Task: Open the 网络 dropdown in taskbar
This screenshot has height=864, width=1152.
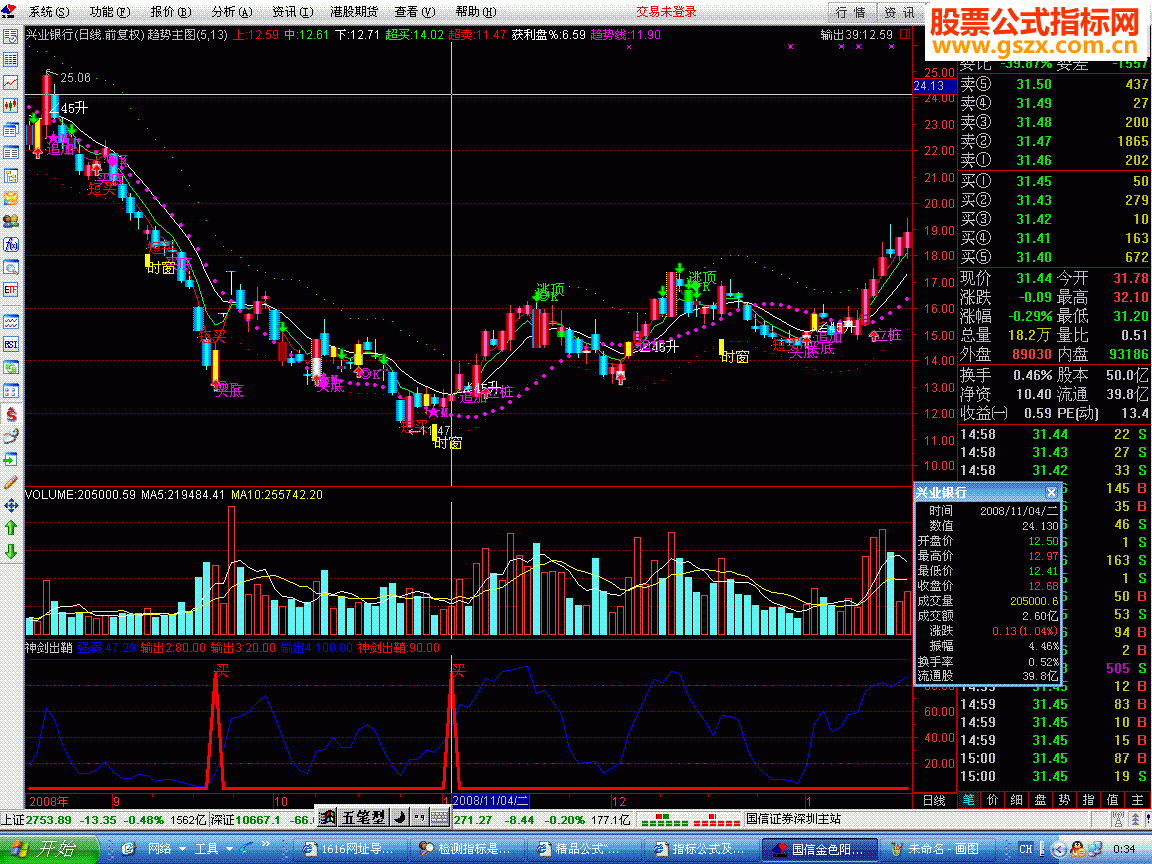Action: [166, 849]
